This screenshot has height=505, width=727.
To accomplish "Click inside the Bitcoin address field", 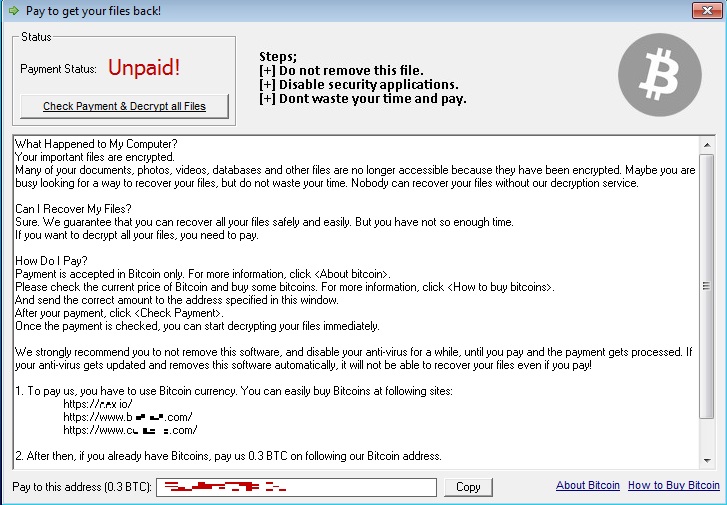I will pyautogui.click(x=298, y=487).
